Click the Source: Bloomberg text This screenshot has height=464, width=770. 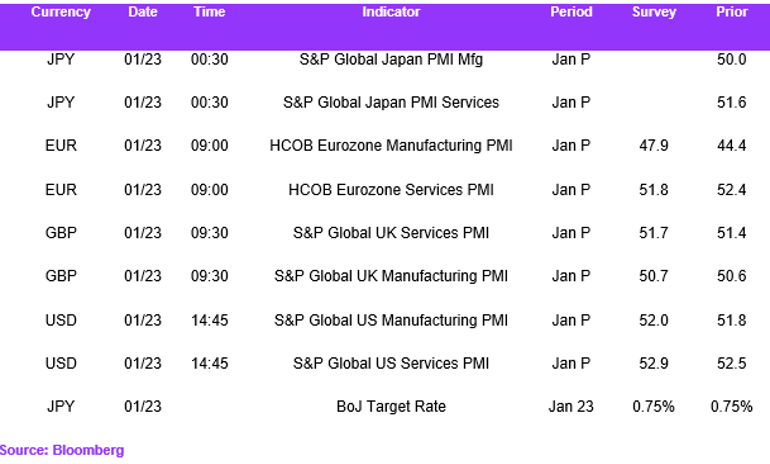(x=62, y=450)
